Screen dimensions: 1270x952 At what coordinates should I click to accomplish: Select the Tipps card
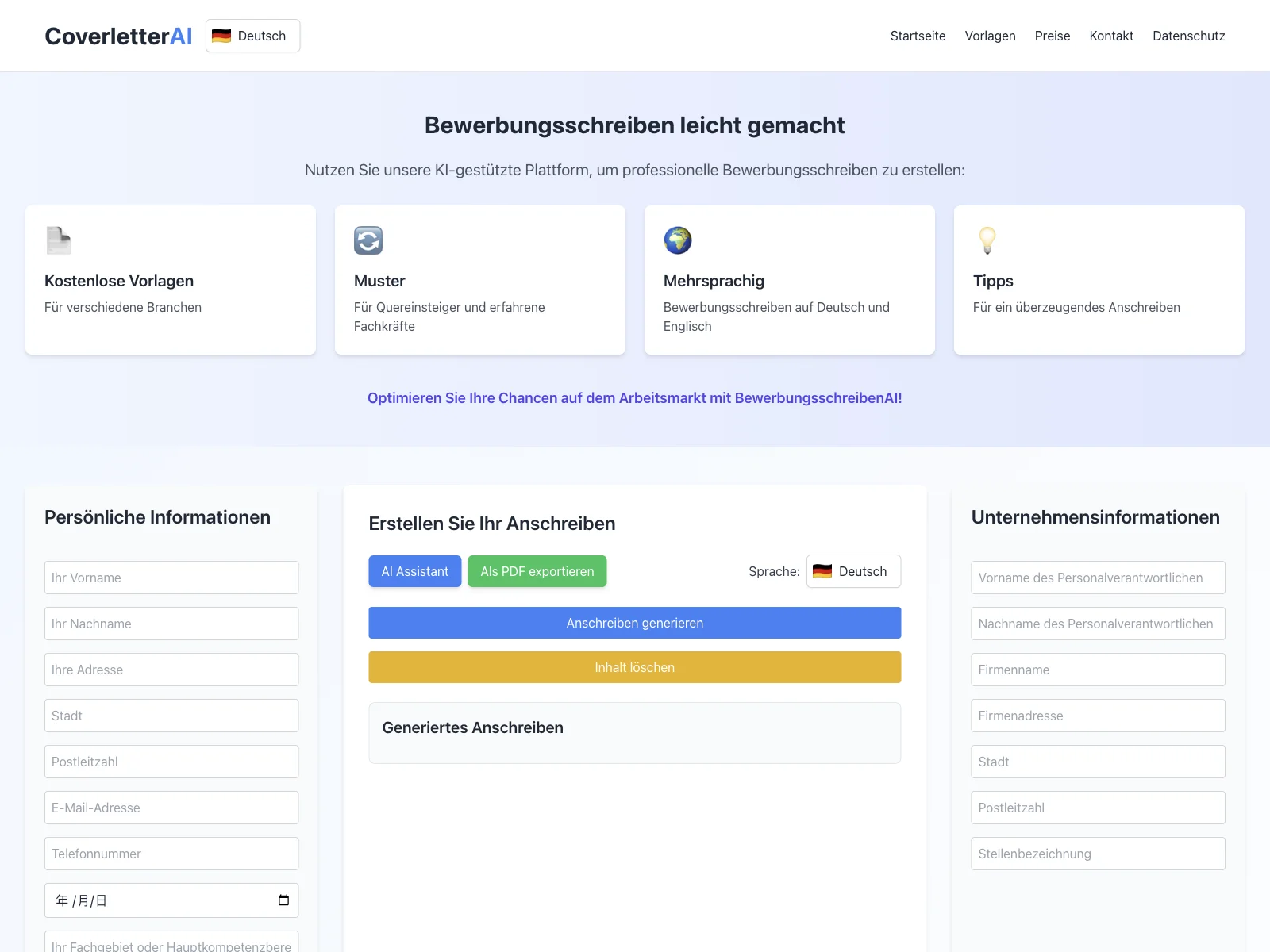point(1099,280)
